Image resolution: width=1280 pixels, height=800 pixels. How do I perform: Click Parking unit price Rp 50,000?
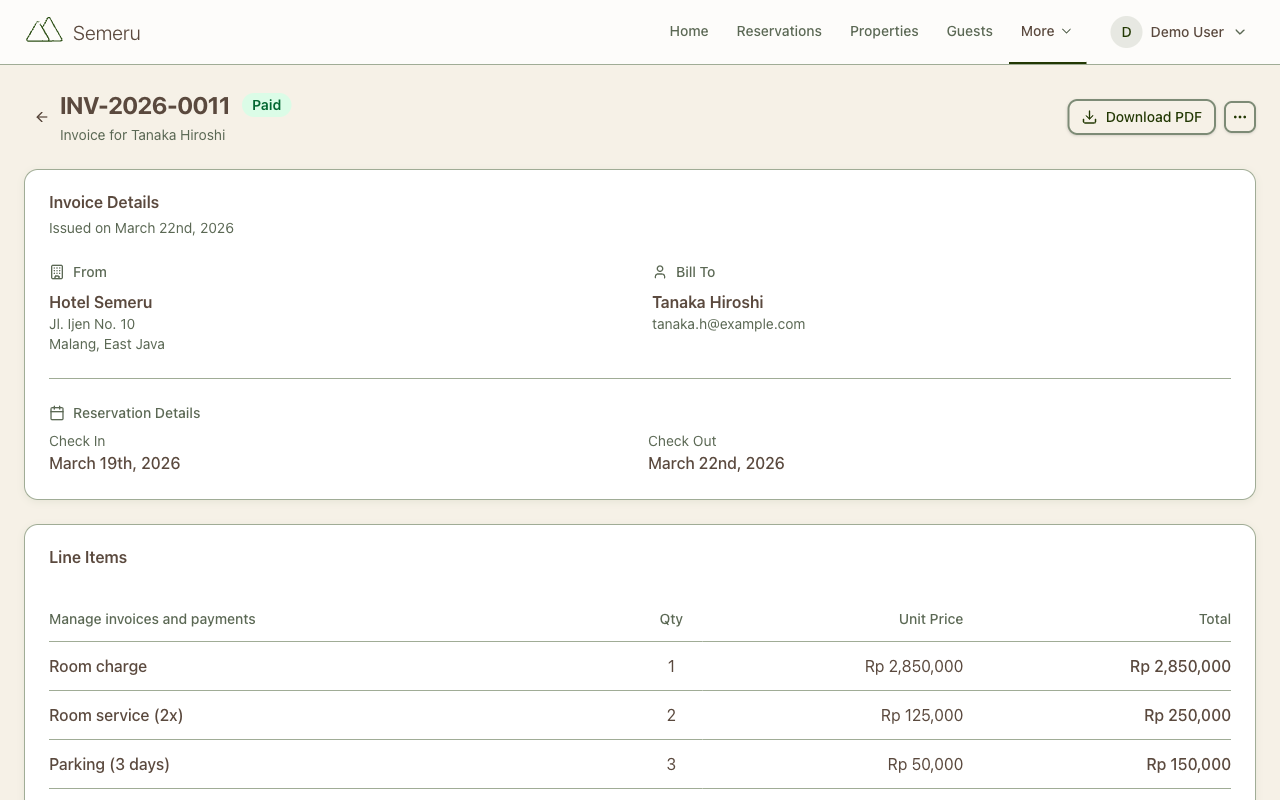tap(925, 764)
